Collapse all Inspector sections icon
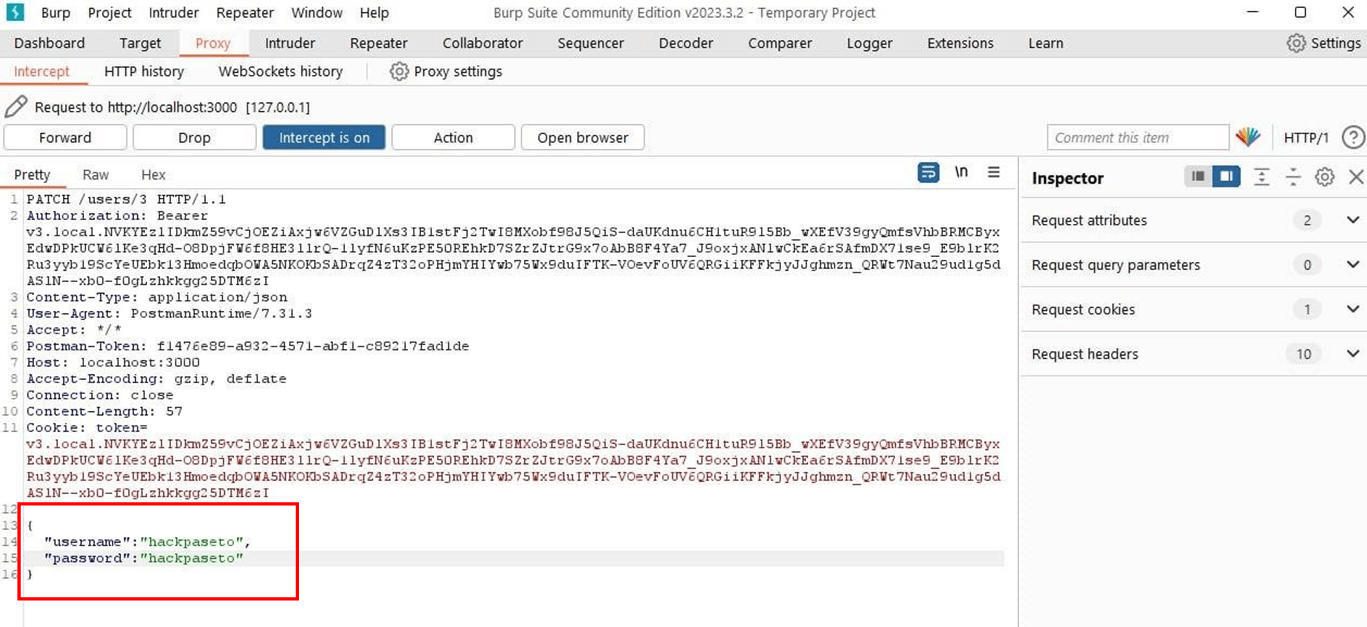This screenshot has width=1367, height=627. click(1293, 177)
